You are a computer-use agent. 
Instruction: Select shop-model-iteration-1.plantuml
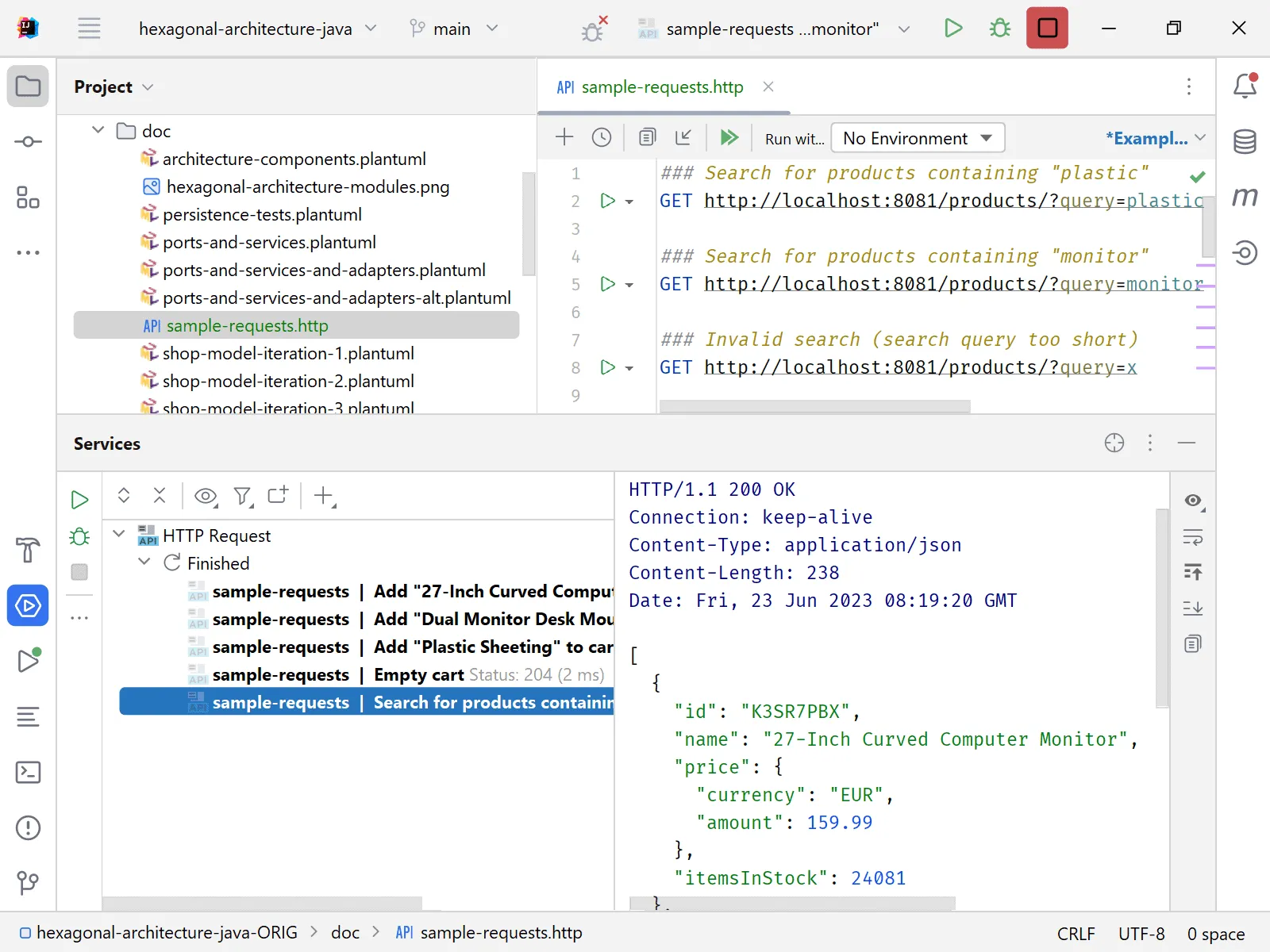(x=288, y=353)
